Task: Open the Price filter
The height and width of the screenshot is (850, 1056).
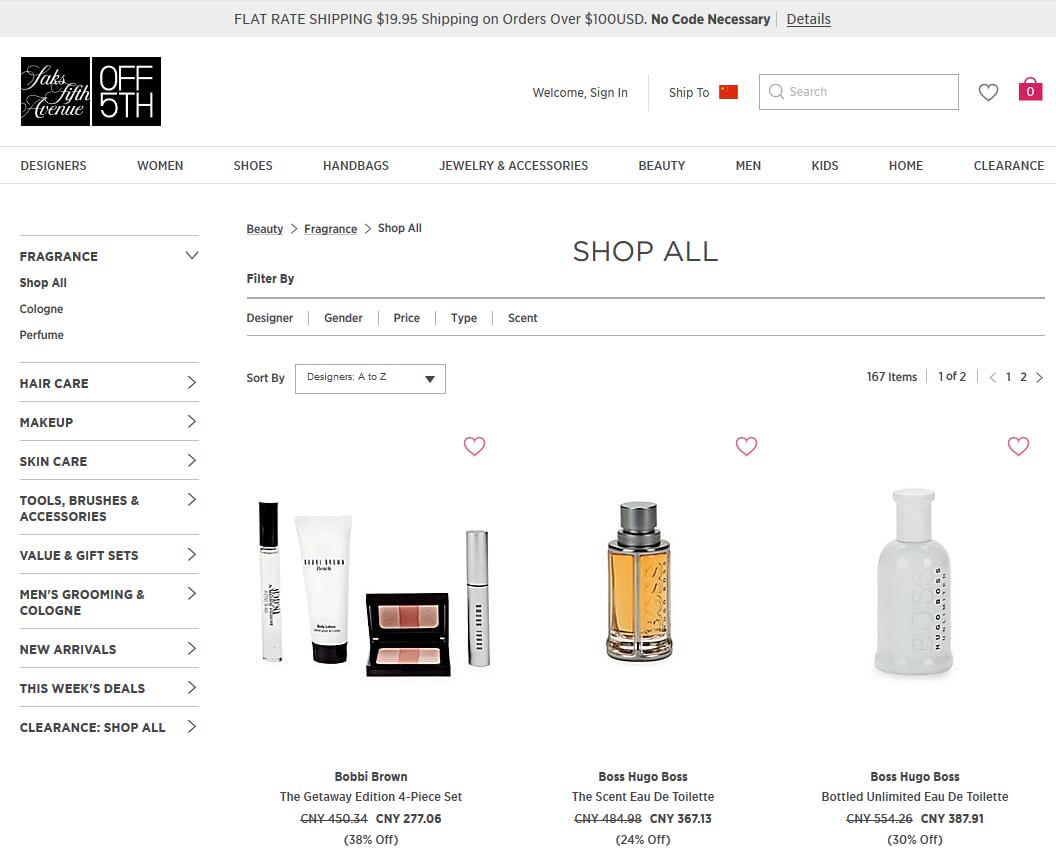Action: [407, 318]
